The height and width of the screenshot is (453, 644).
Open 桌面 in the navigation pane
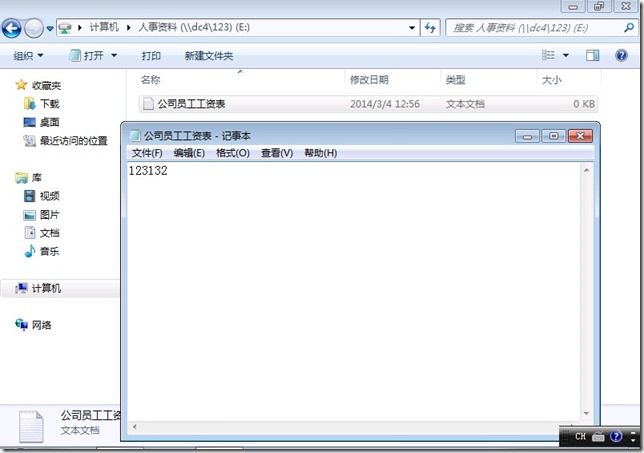(50, 122)
